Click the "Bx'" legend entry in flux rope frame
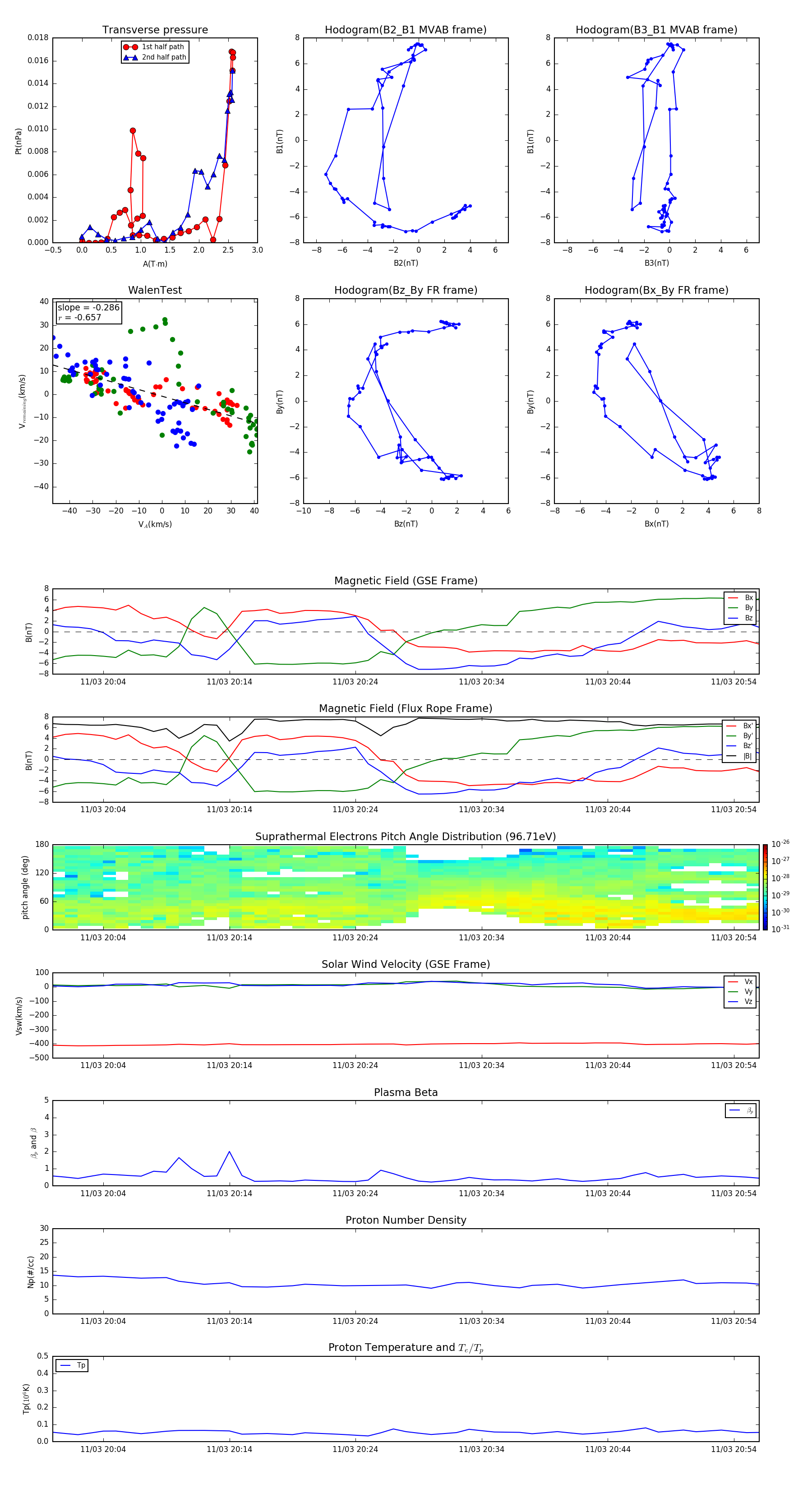 pos(740,726)
